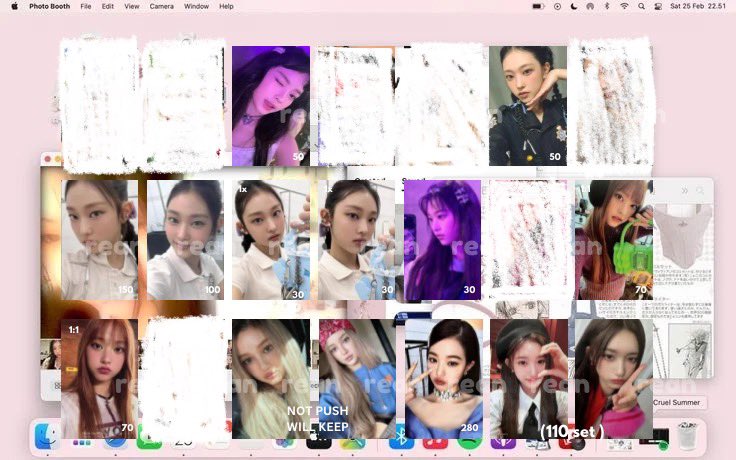
Task: Click the Cruel Summer label
Action: tap(676, 402)
